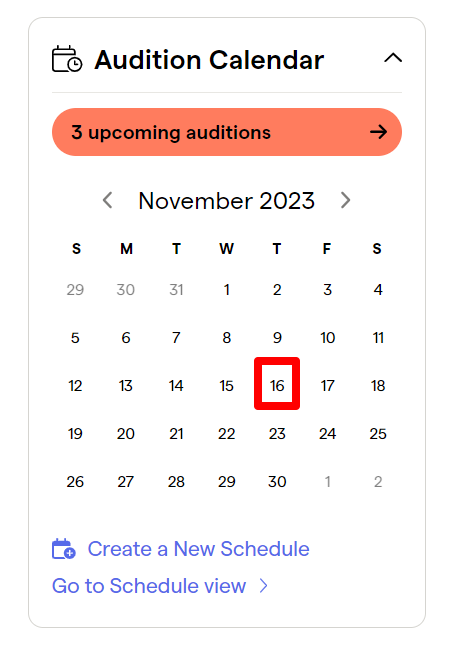This screenshot has width=458, height=653.
Task: Go to previous month, October
Action: coord(107,200)
